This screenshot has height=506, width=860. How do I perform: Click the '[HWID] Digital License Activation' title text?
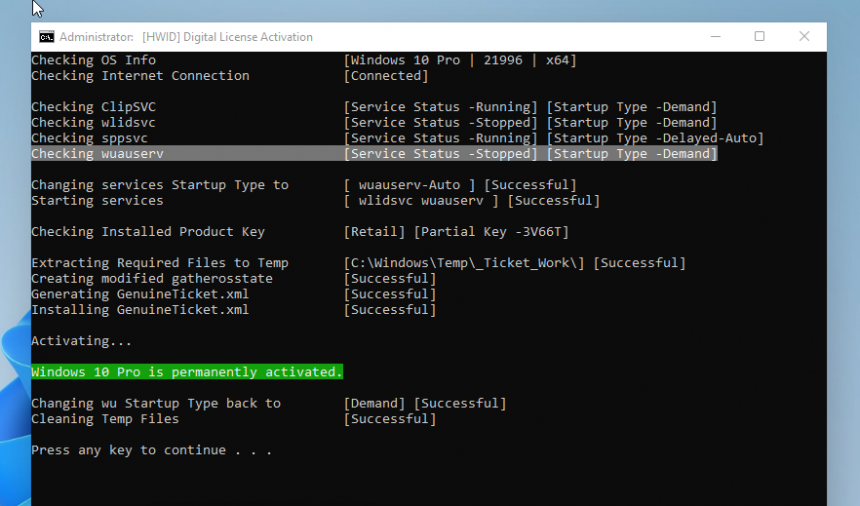point(227,37)
